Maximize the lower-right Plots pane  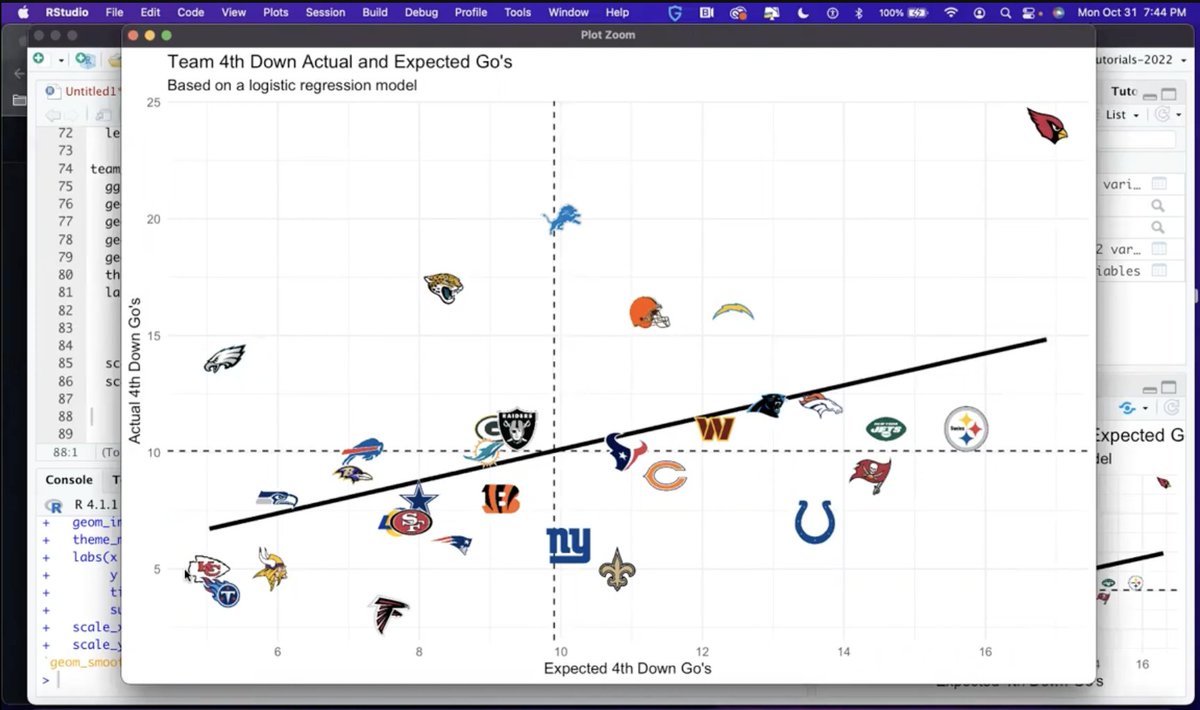[x=1169, y=389]
